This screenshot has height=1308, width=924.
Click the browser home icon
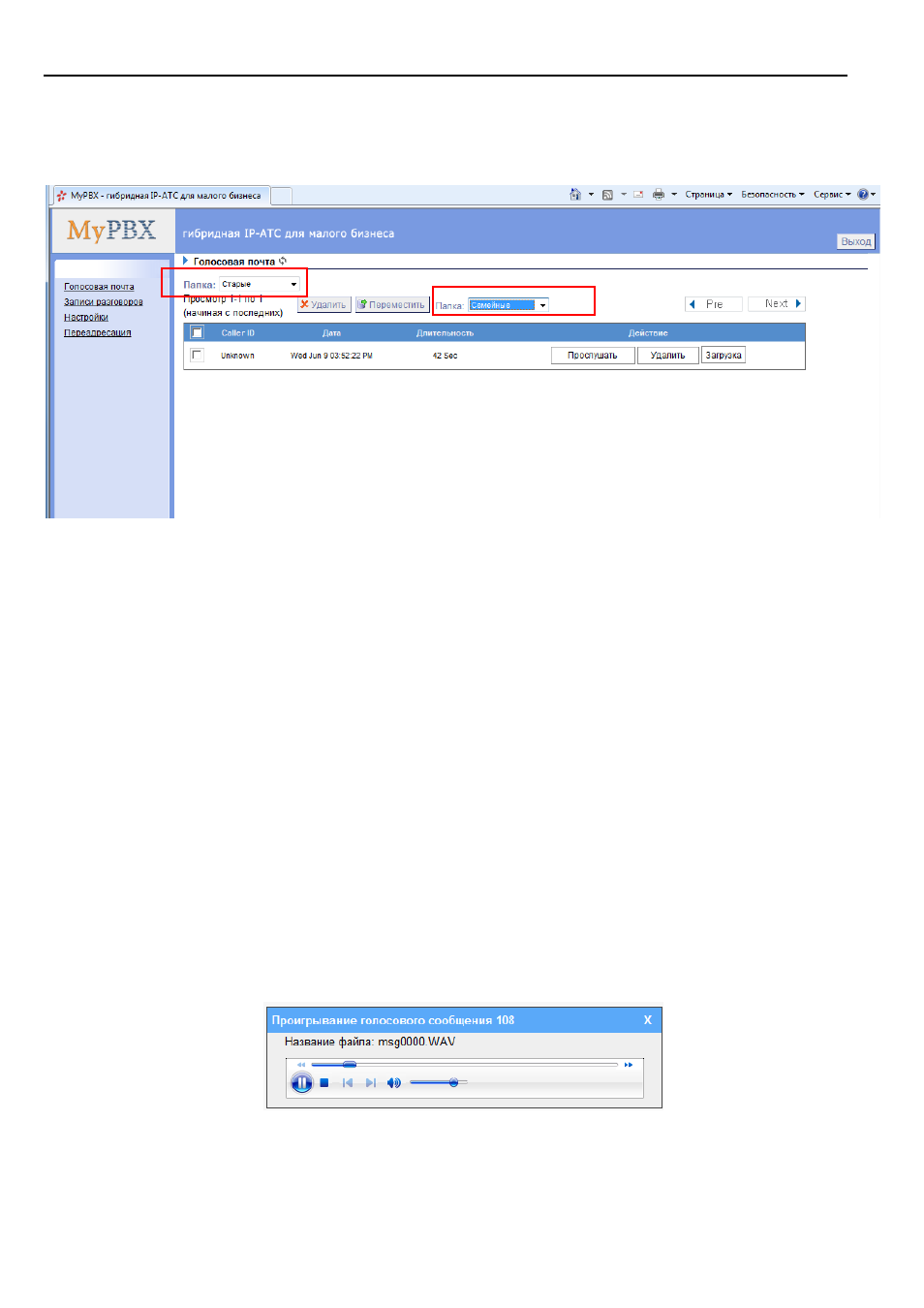click(575, 195)
